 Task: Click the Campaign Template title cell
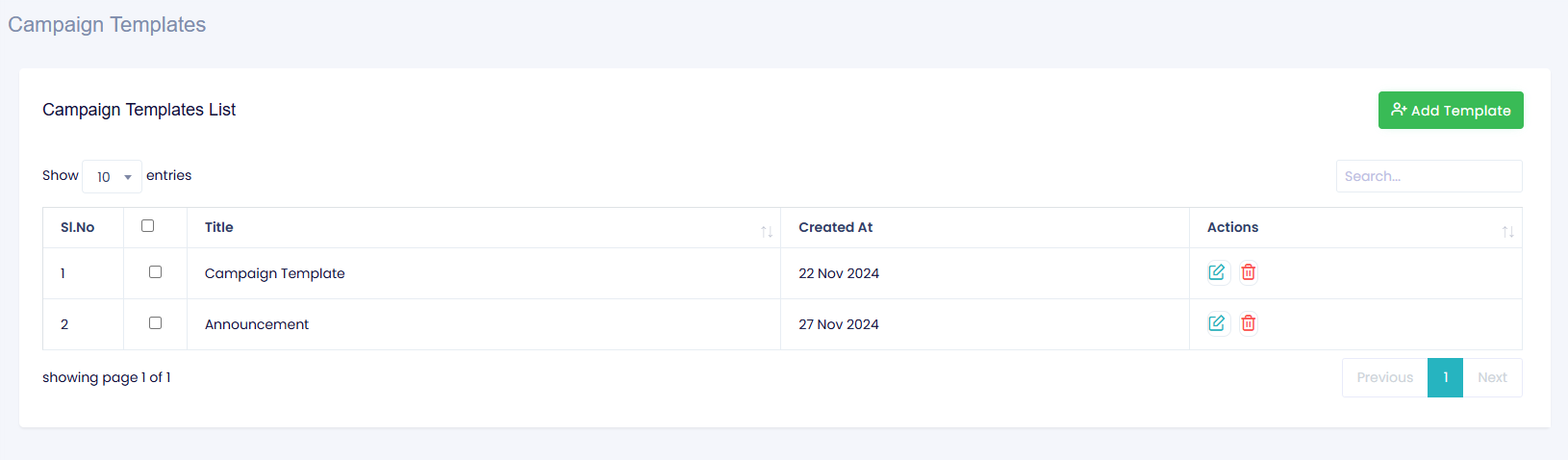275,273
